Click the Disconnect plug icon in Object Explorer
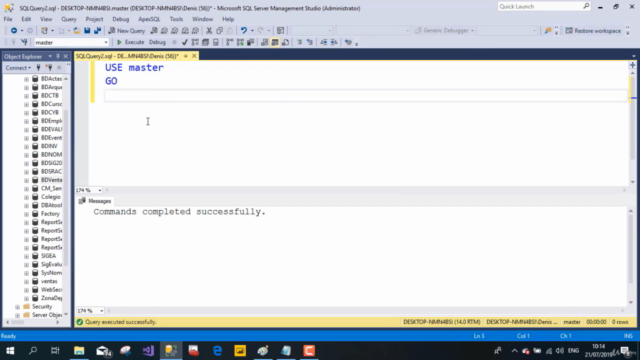Viewport: 640px width, 360px height. 49,68
